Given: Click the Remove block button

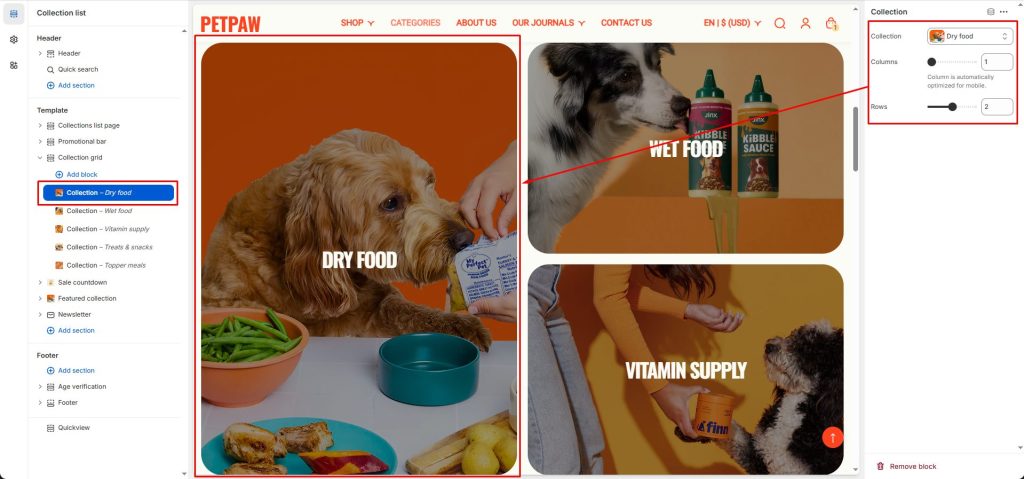Looking at the screenshot, I should (x=906, y=467).
